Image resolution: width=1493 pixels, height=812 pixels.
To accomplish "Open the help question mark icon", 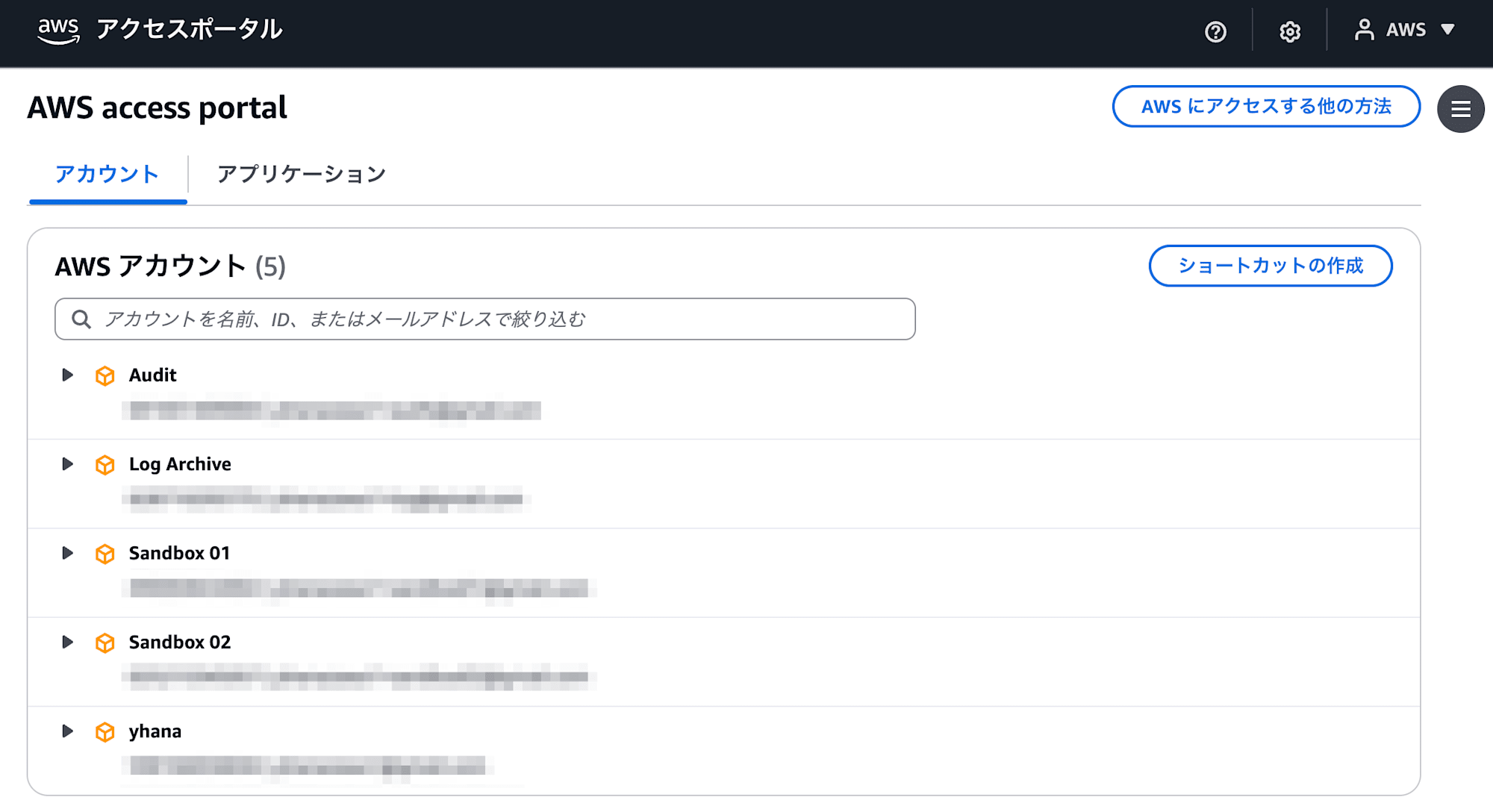I will (x=1215, y=31).
